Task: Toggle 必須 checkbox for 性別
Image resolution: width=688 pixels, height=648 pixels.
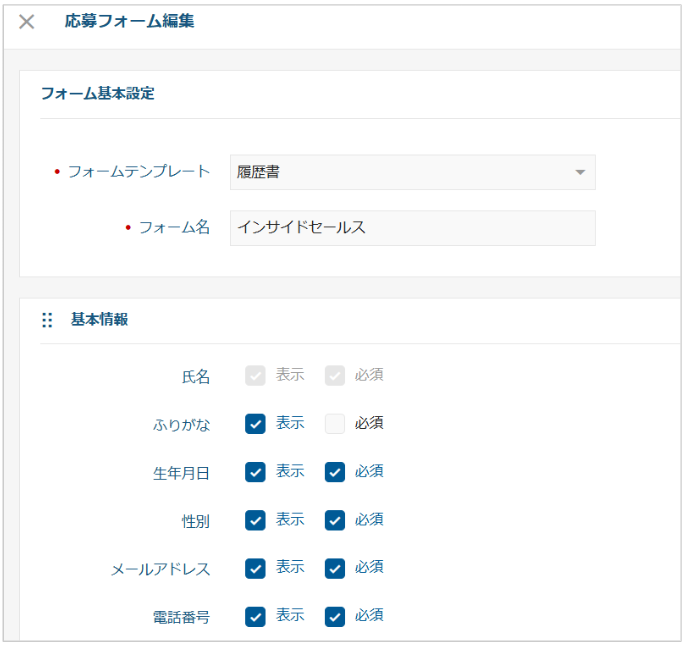Action: (x=335, y=520)
